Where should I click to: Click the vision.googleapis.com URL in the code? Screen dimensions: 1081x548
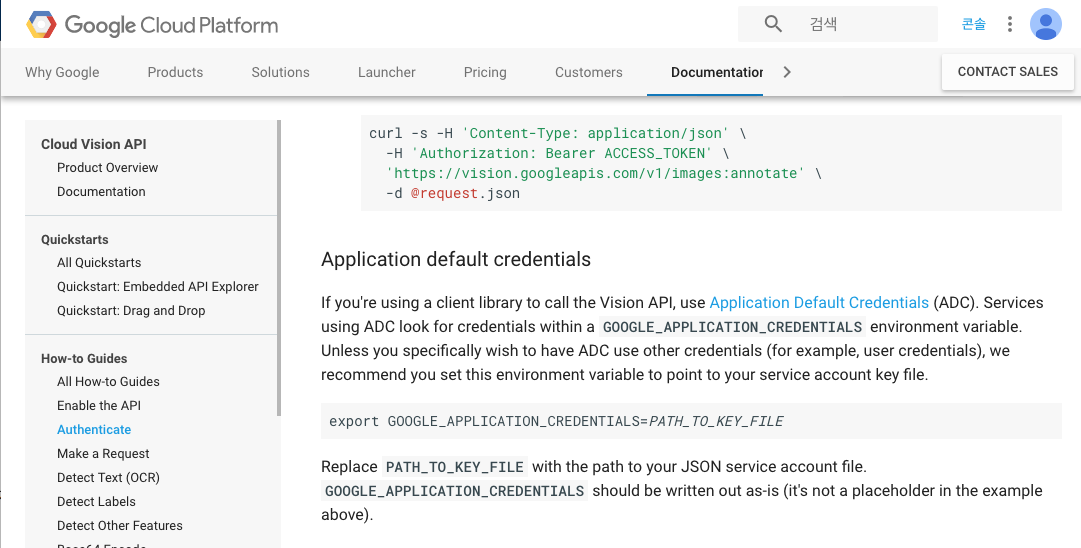pos(595,173)
